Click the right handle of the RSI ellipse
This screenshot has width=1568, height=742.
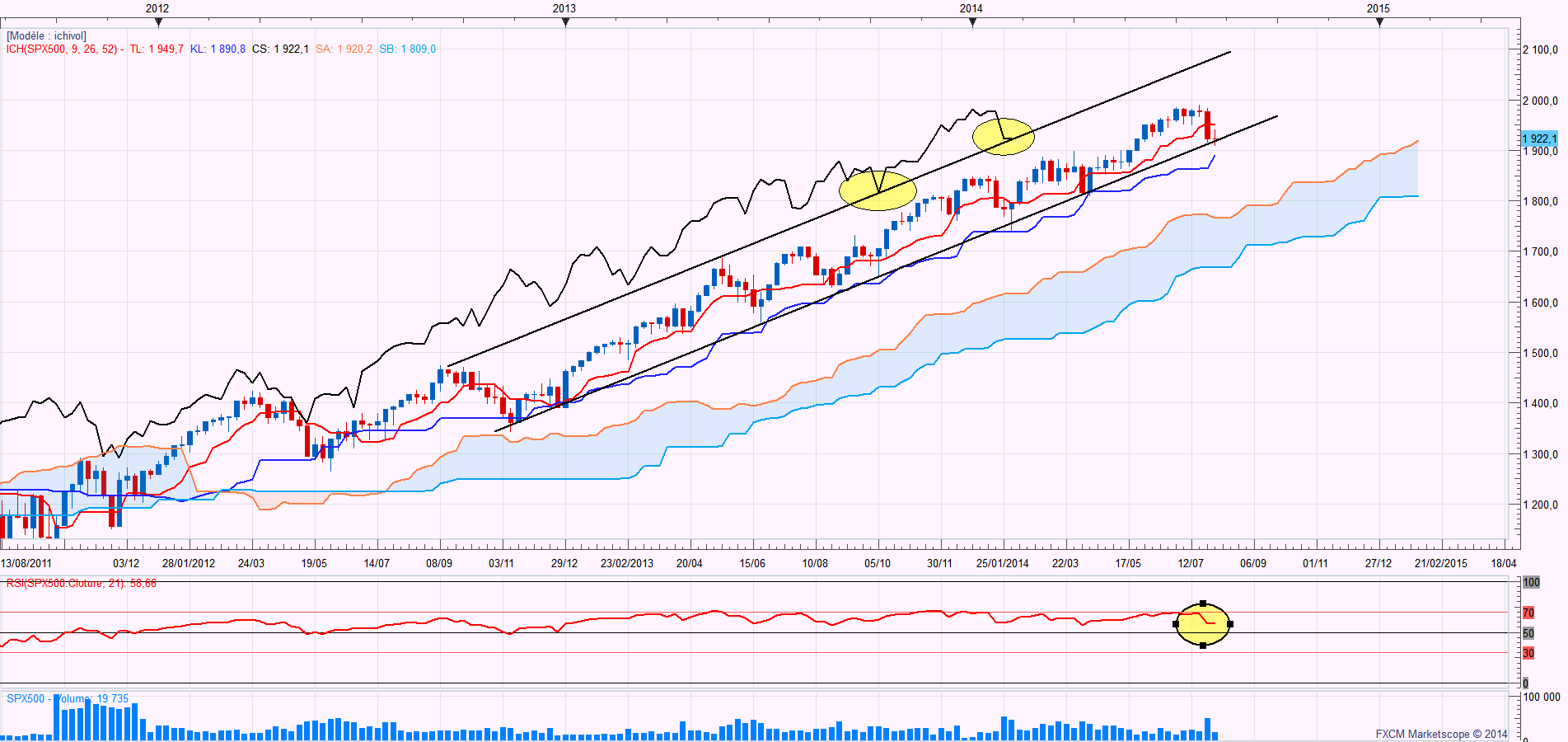click(x=1230, y=624)
